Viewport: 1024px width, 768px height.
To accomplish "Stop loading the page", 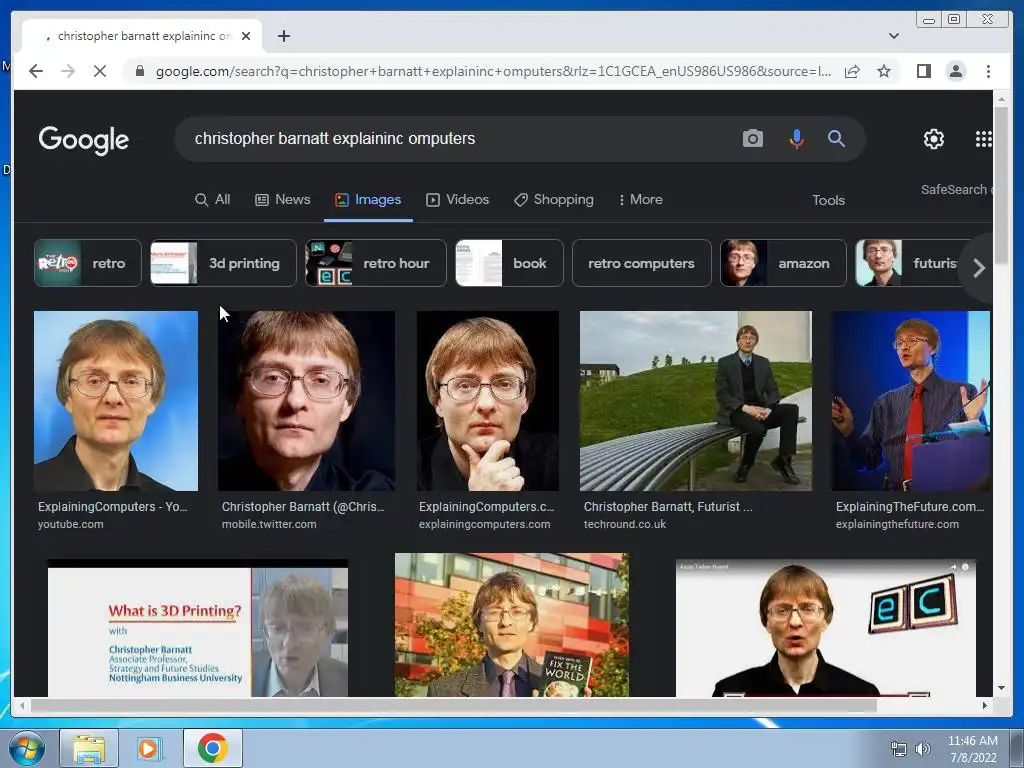I will point(100,71).
